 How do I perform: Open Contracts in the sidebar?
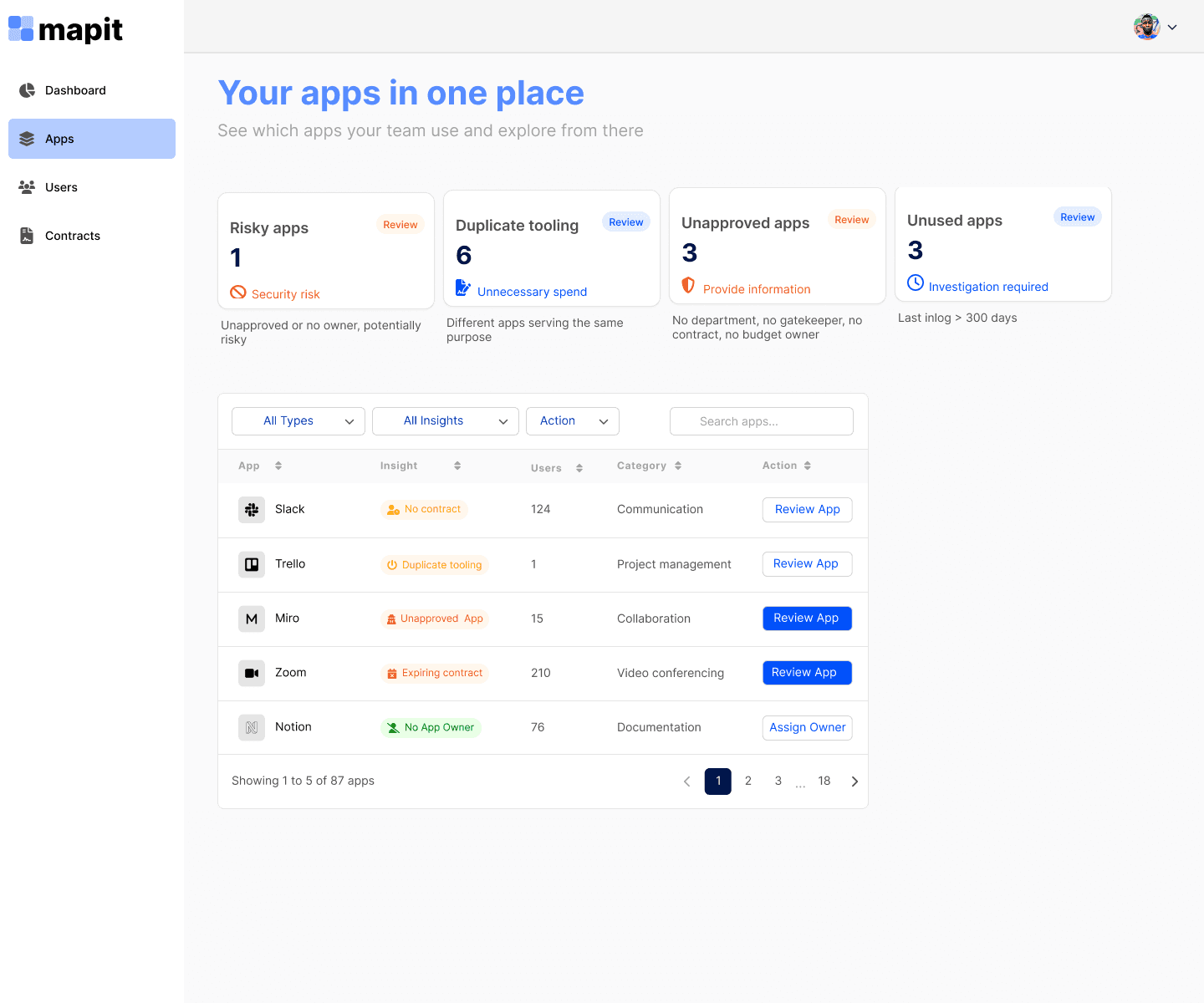coord(92,236)
